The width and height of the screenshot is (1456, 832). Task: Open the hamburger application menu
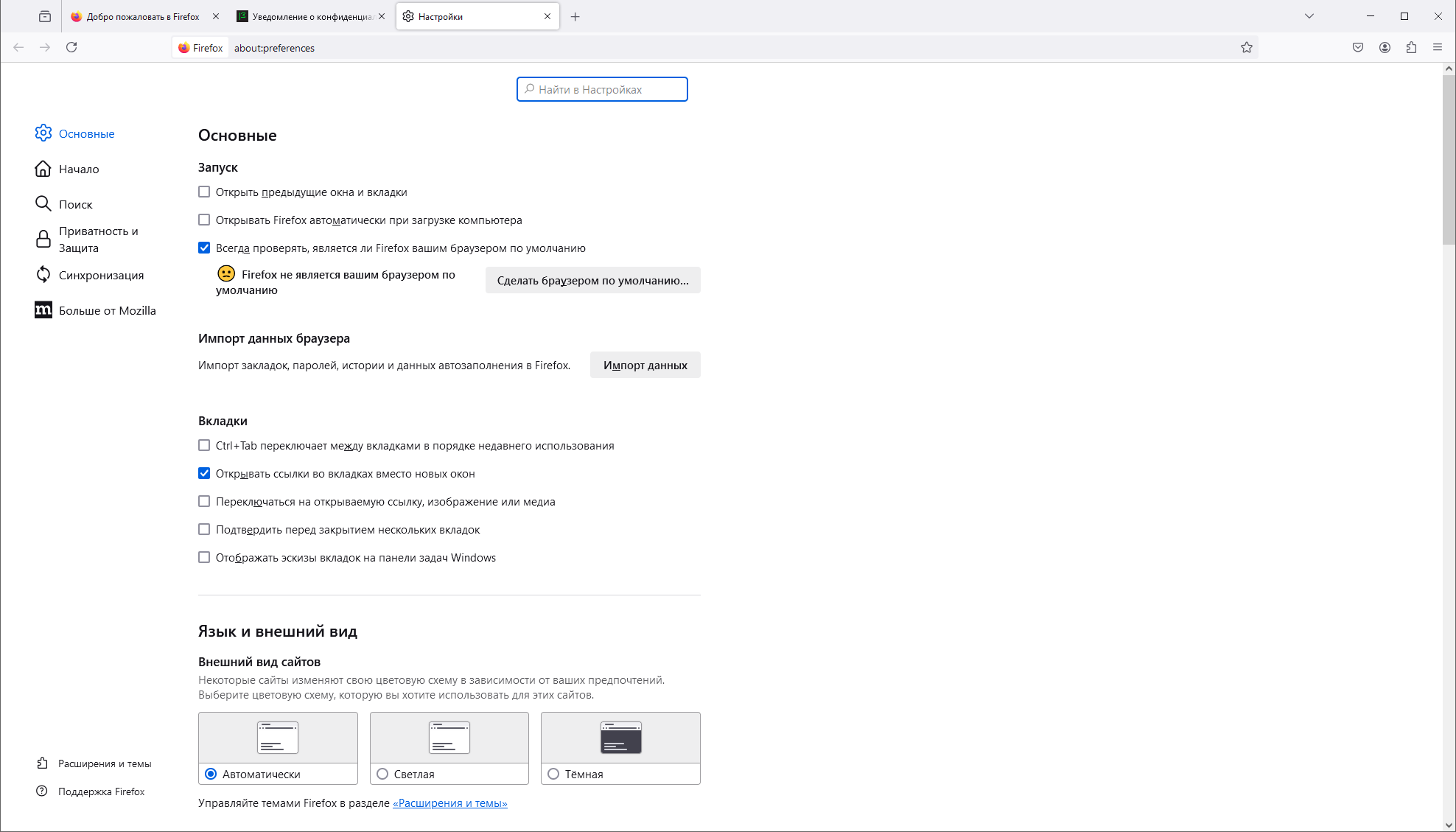(x=1438, y=47)
